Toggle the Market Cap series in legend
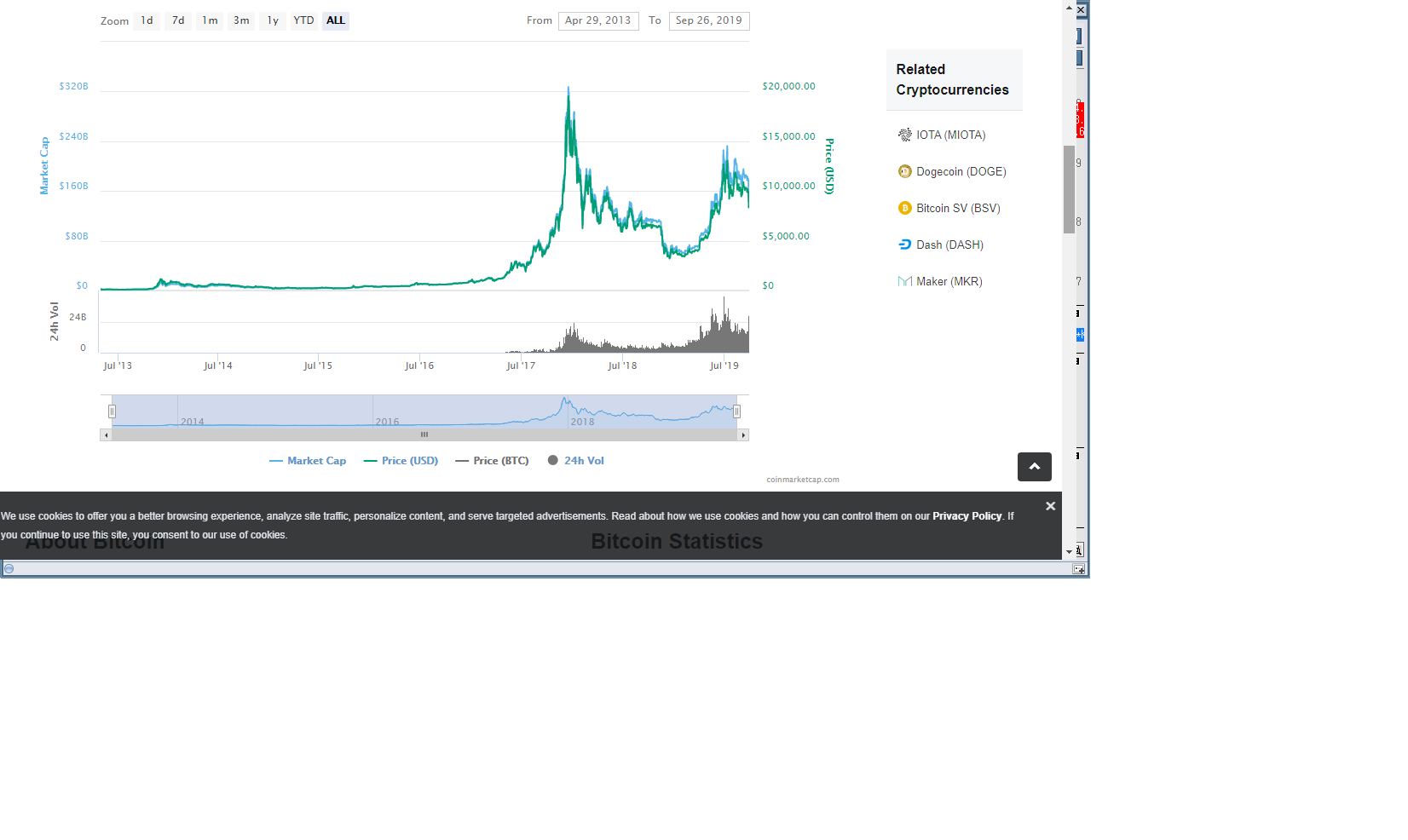 point(308,461)
